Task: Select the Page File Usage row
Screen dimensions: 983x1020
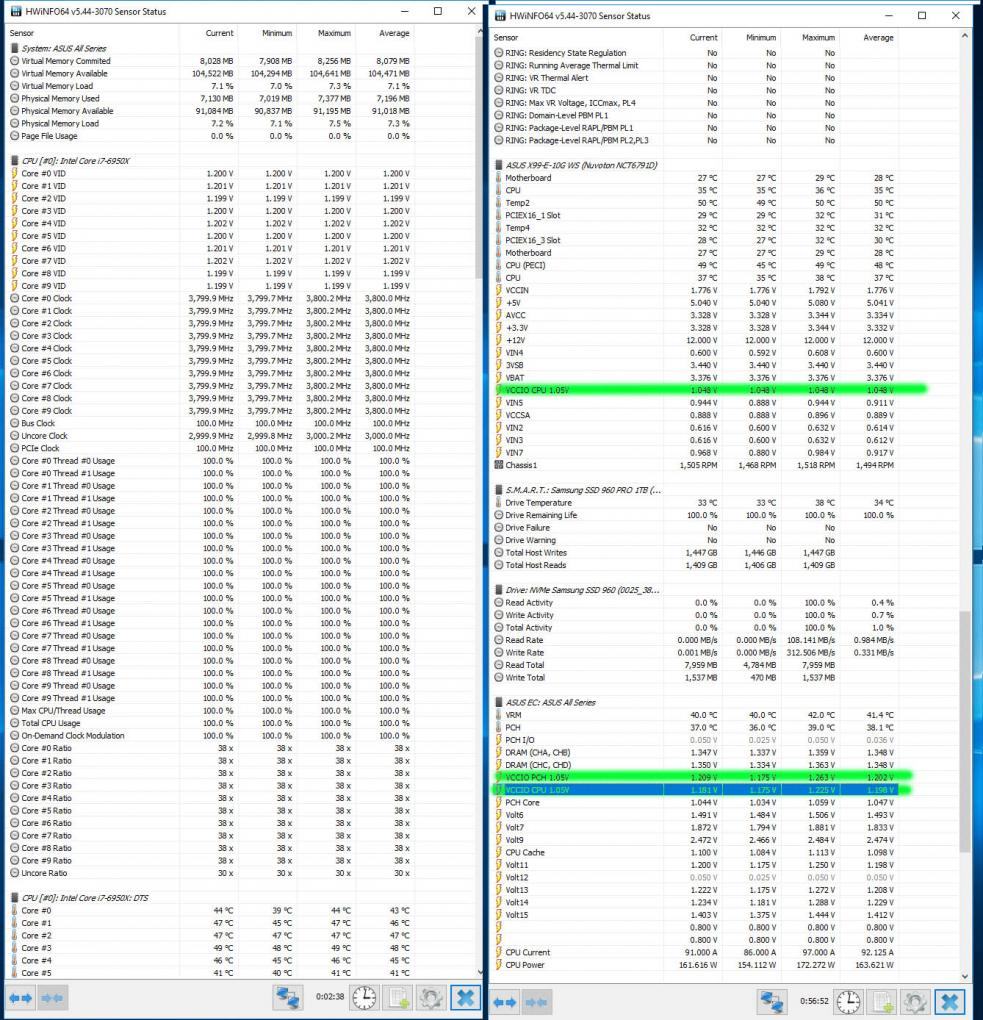Action: coord(211,136)
